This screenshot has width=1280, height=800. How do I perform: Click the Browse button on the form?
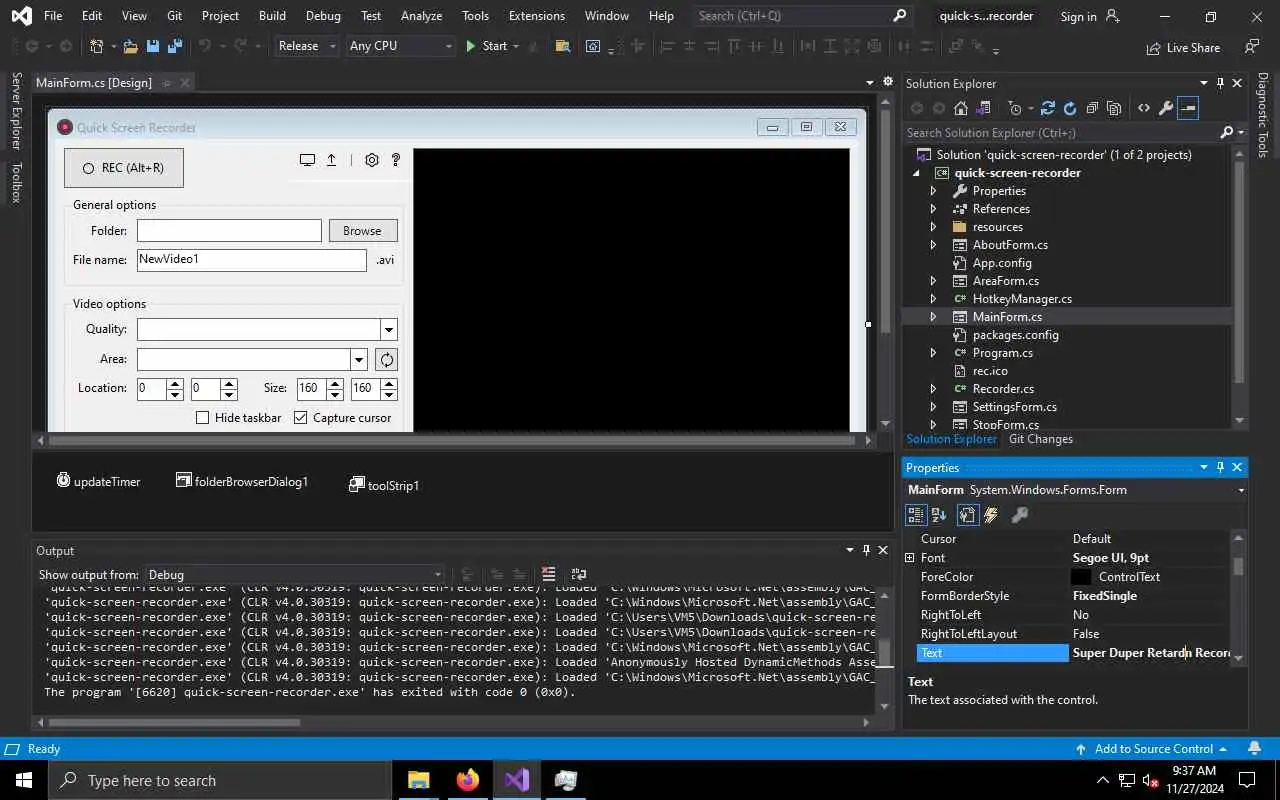point(362,230)
